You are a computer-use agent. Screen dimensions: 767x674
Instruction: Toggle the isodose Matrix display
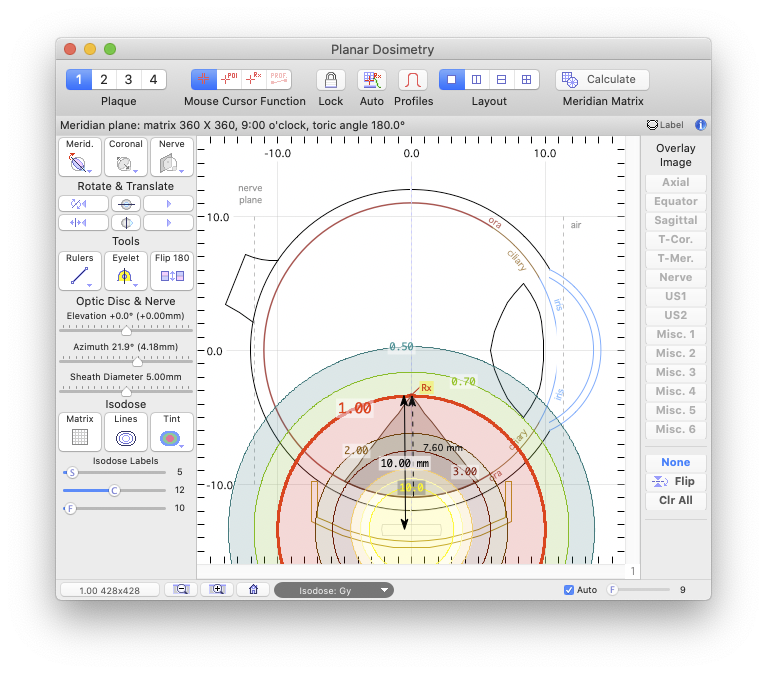80,431
